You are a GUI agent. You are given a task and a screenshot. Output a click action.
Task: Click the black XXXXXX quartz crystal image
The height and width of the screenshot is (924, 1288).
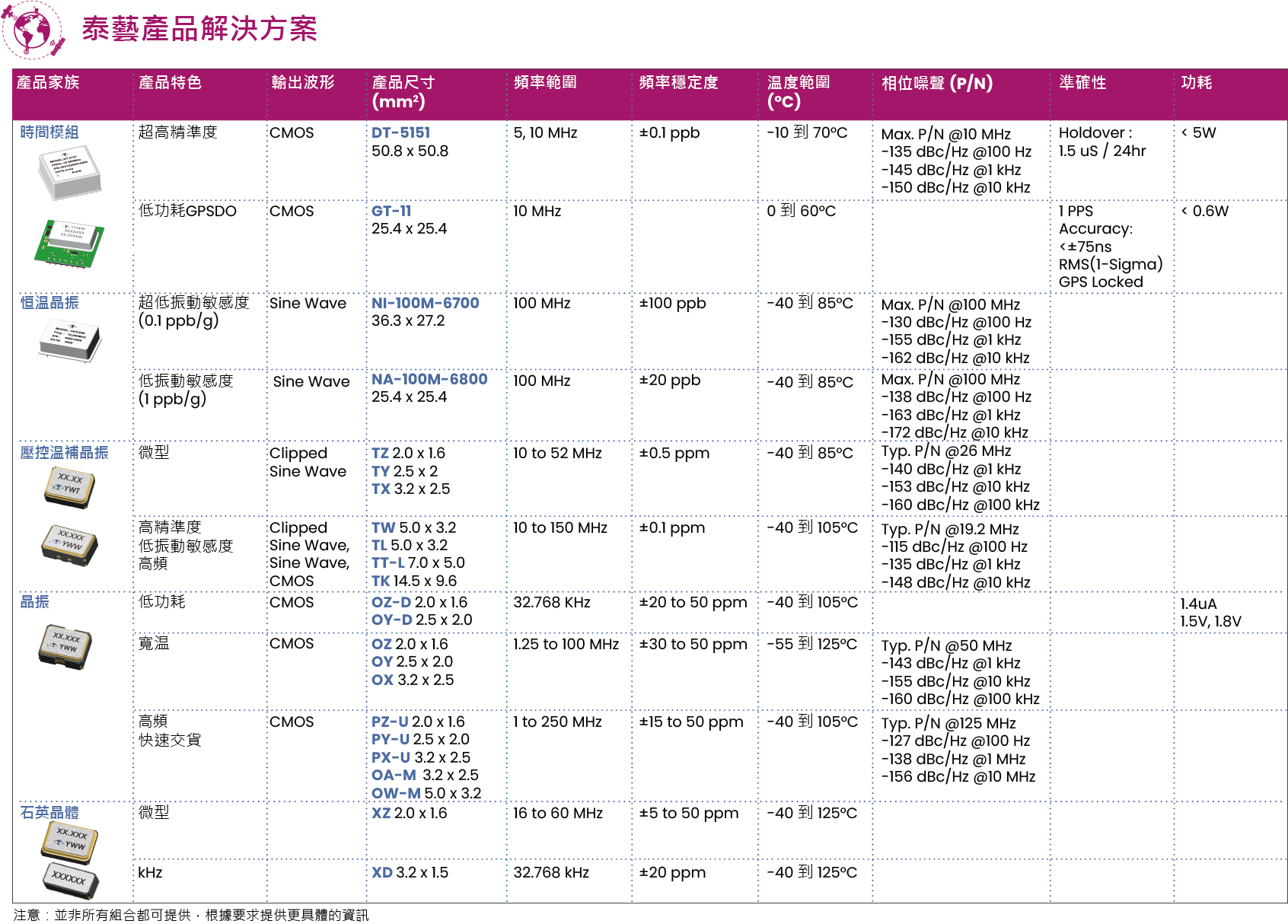pyautogui.click(x=70, y=880)
